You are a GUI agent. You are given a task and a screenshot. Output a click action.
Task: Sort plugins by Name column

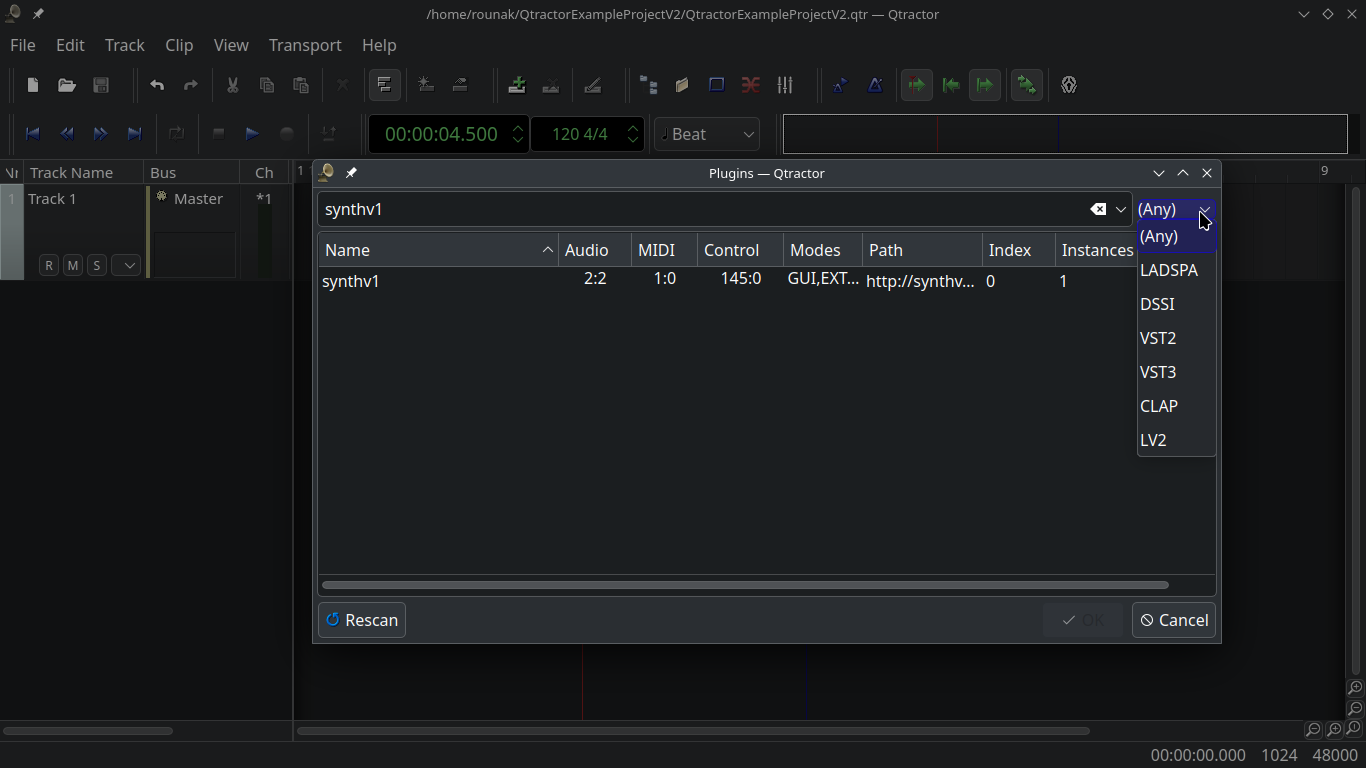pyautogui.click(x=438, y=250)
